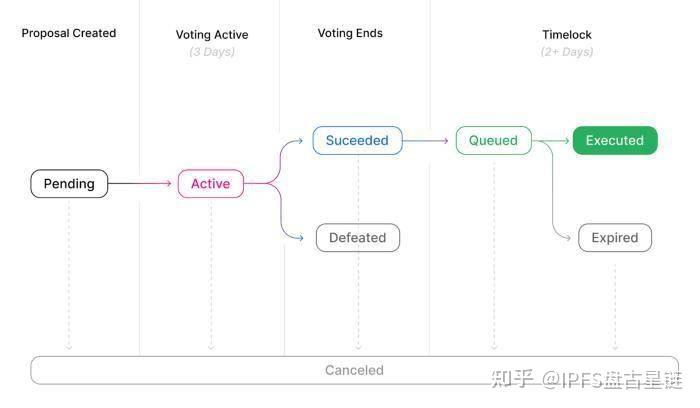Click the (3 Days) duration label
Viewport: 700px width, 408px height.
(x=212, y=52)
